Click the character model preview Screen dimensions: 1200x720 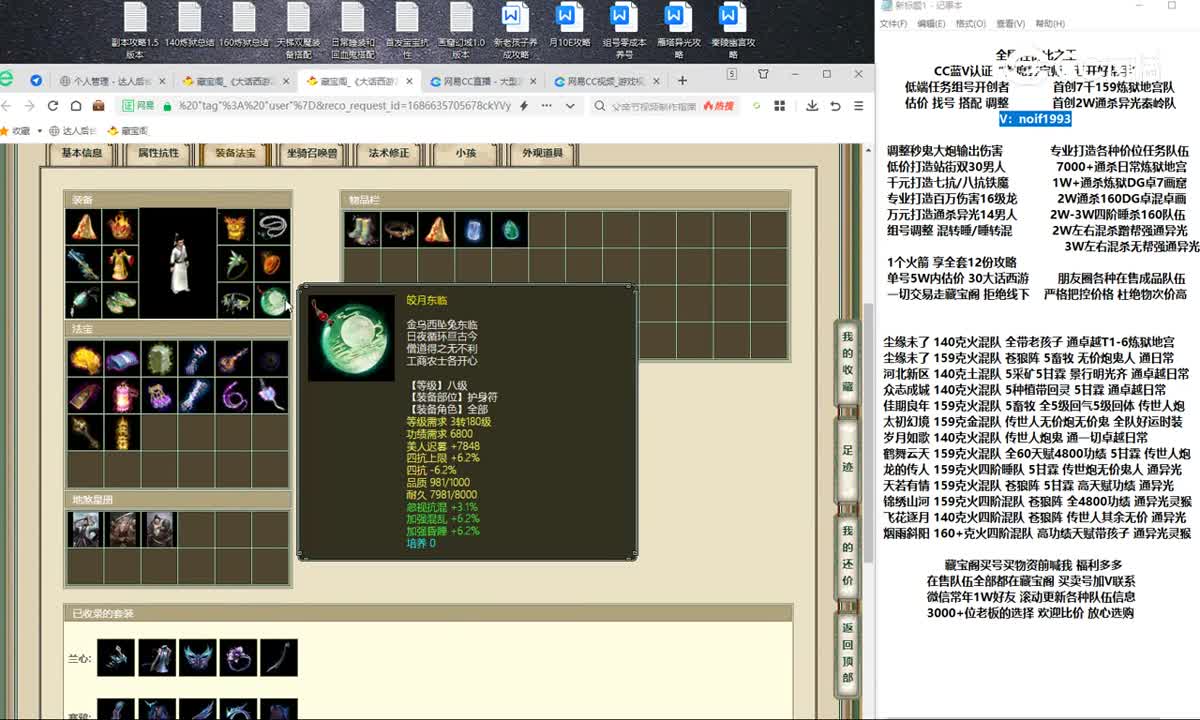click(178, 263)
